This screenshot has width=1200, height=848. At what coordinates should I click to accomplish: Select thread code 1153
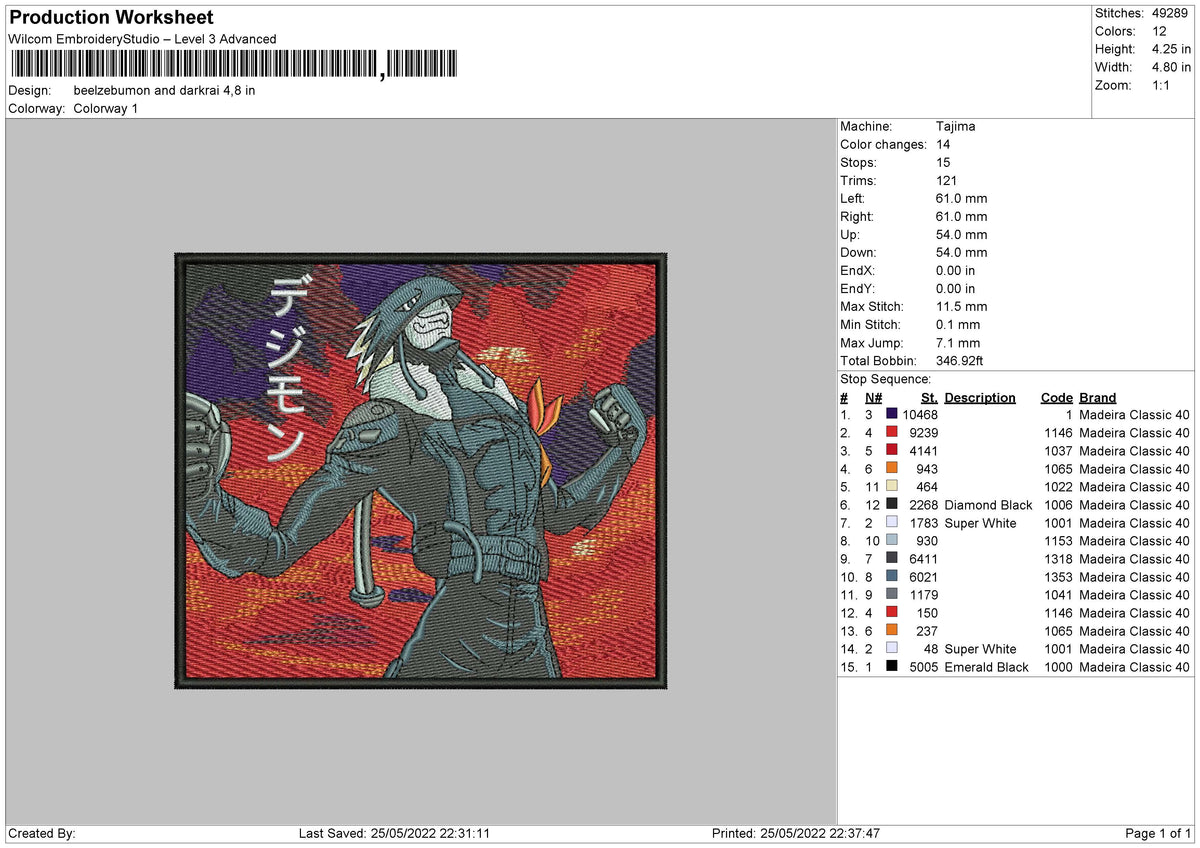[1056, 540]
